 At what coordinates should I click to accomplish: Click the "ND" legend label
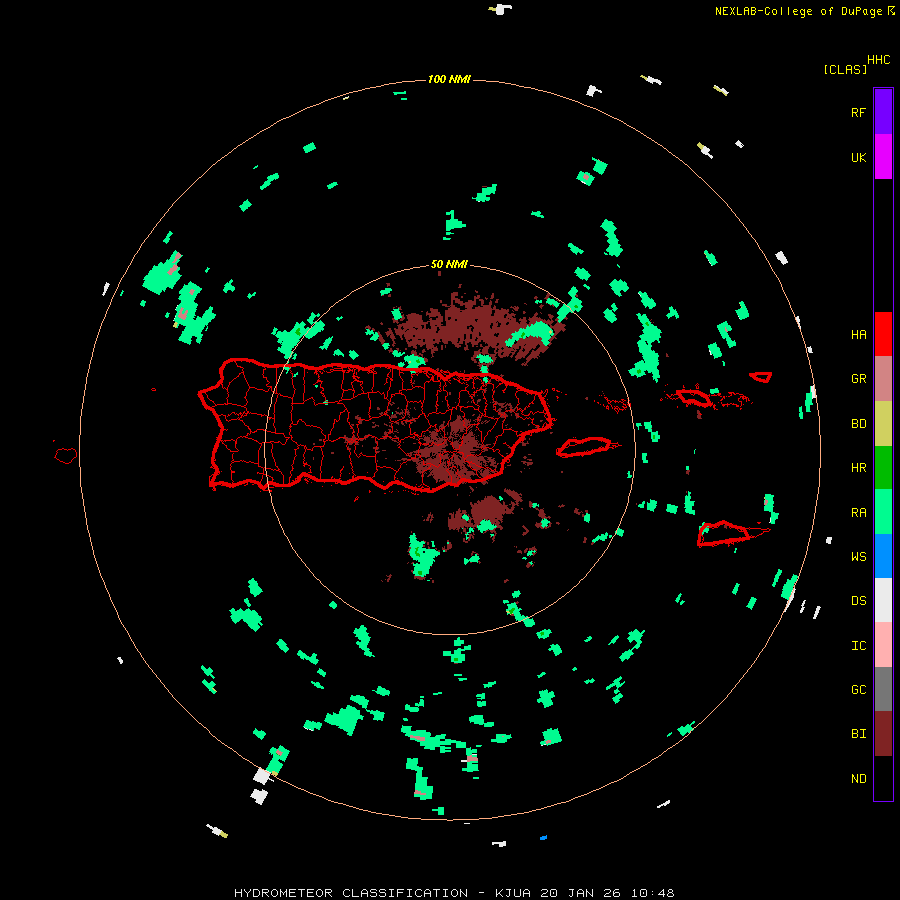(x=858, y=778)
